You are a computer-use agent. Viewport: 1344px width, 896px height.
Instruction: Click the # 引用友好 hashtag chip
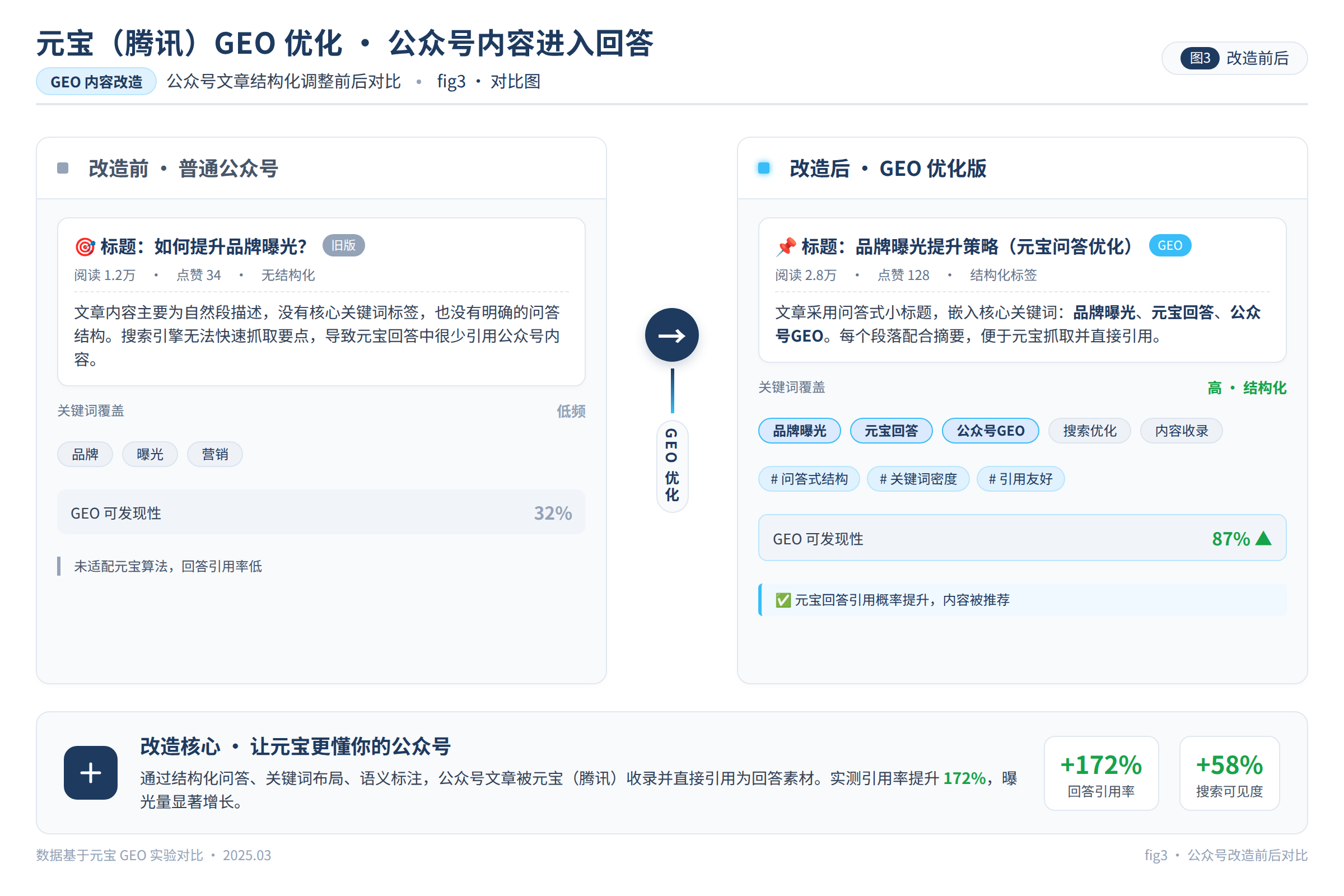1020,479
